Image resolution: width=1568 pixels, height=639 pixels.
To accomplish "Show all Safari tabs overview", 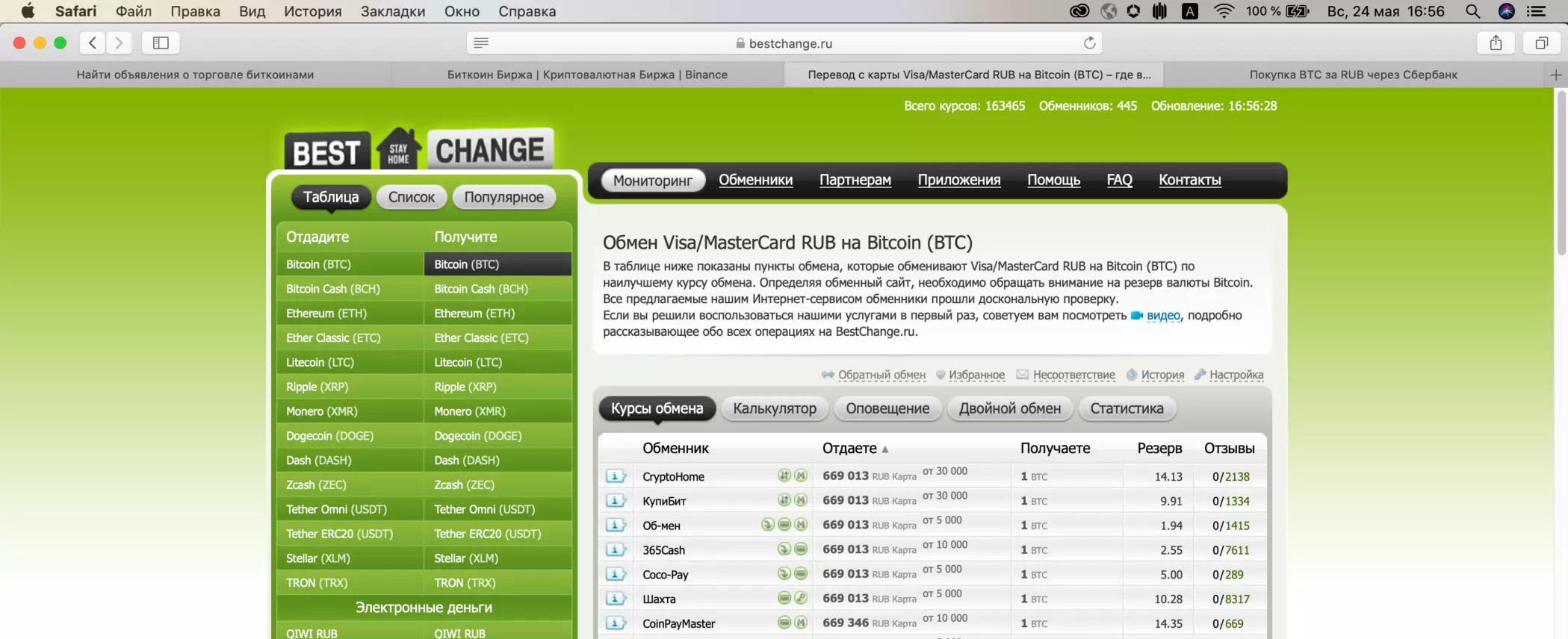I will pos(1541,43).
